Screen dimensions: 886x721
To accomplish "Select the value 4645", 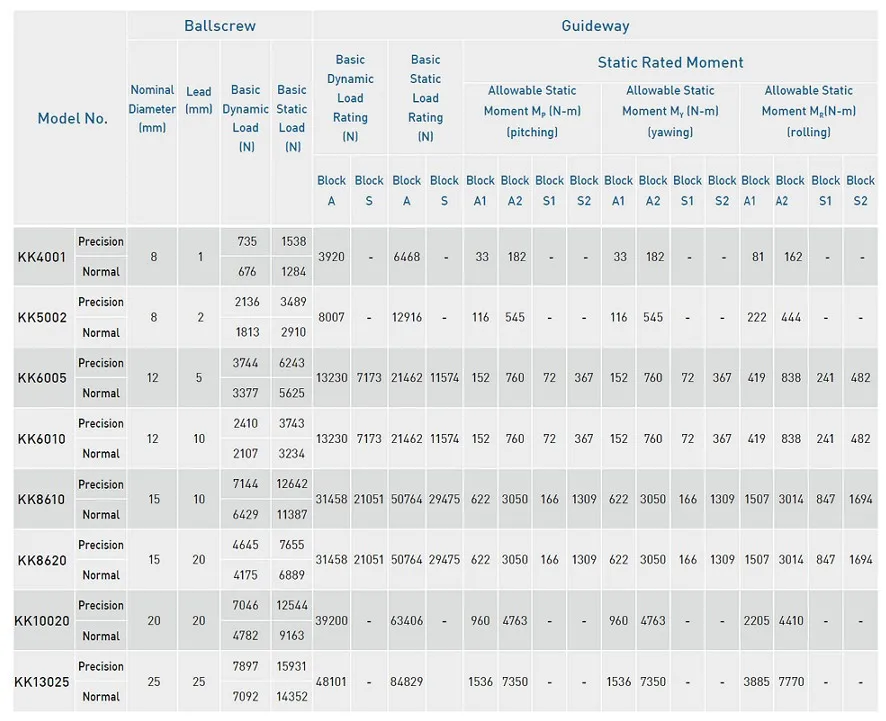I will (x=245, y=545).
